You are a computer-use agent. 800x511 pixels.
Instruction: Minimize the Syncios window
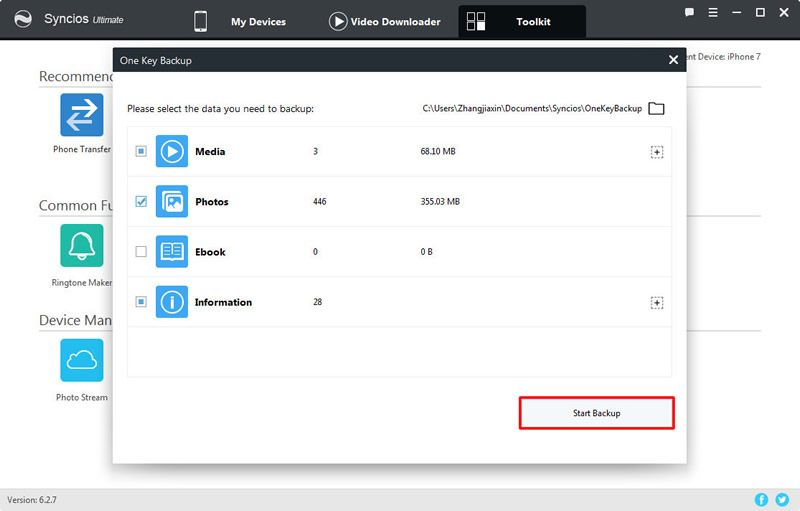coord(736,12)
